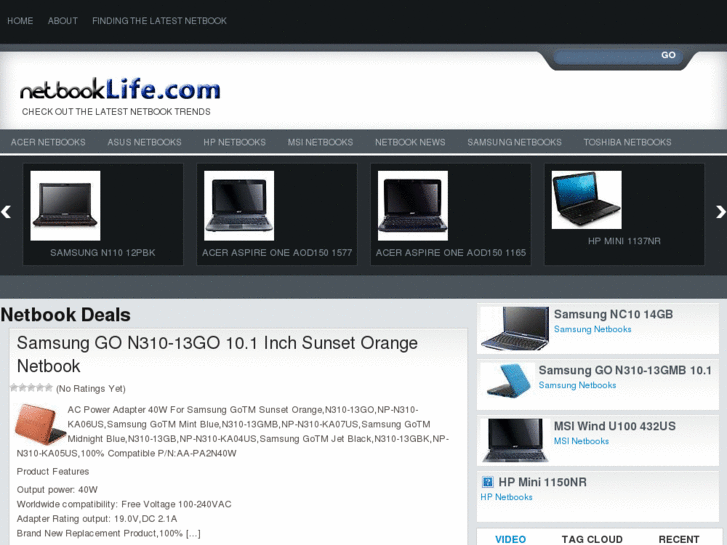Open HP Mini 1150NR title
This screenshot has width=727, height=545.
coord(542,482)
